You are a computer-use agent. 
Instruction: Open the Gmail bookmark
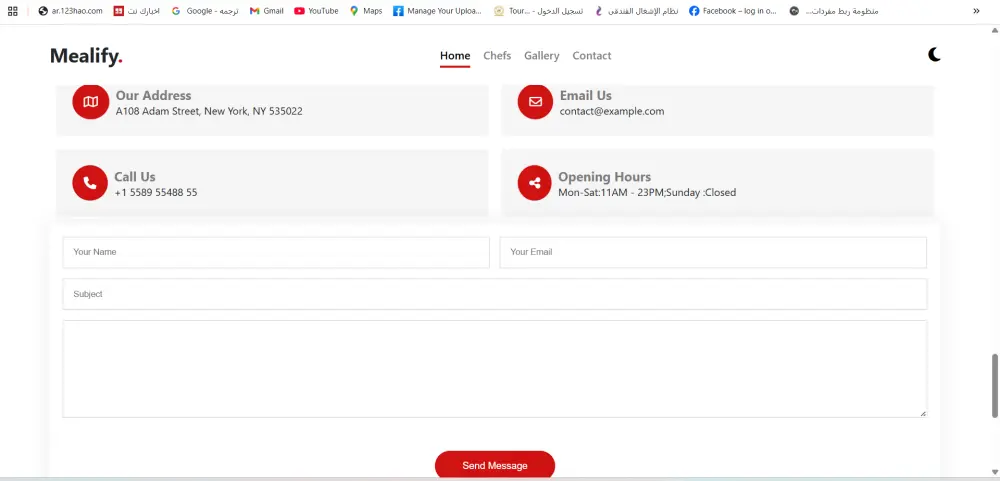pos(267,11)
